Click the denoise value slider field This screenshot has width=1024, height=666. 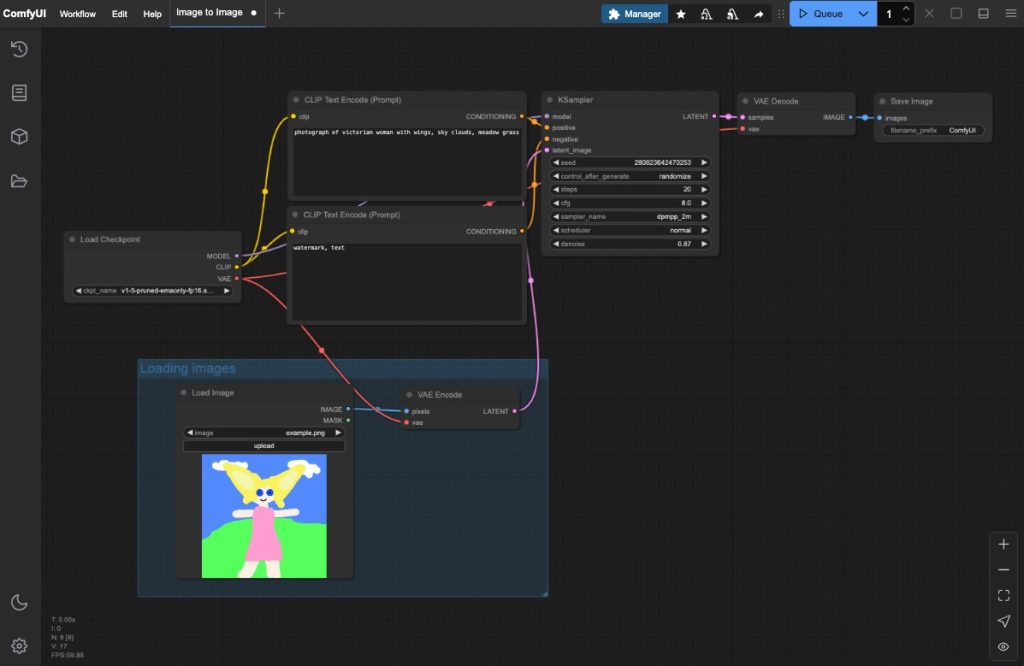[x=630, y=243]
